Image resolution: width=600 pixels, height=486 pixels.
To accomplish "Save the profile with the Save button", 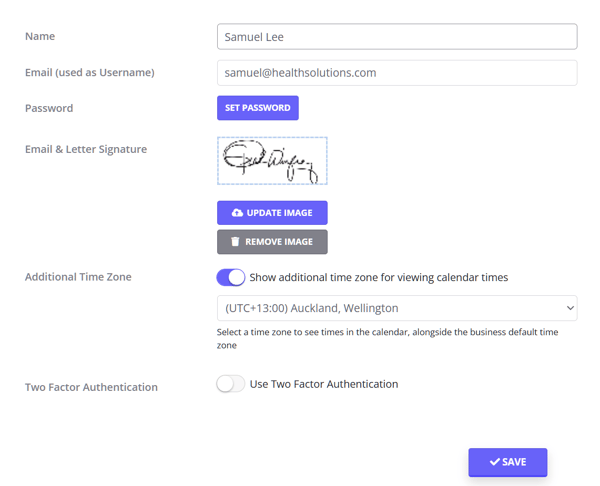I will 508,462.
